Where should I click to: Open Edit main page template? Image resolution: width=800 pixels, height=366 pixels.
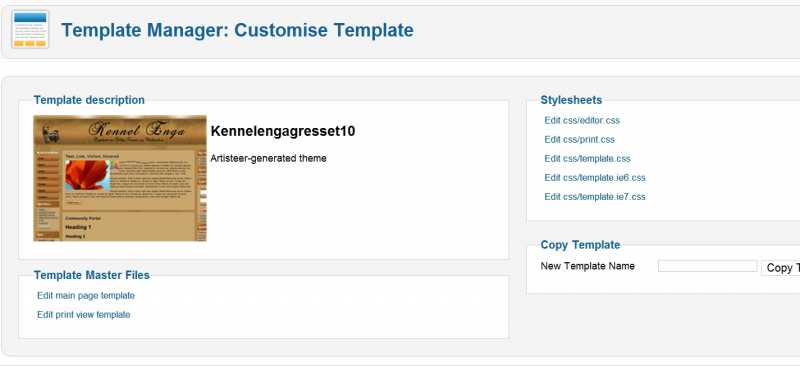coord(86,296)
